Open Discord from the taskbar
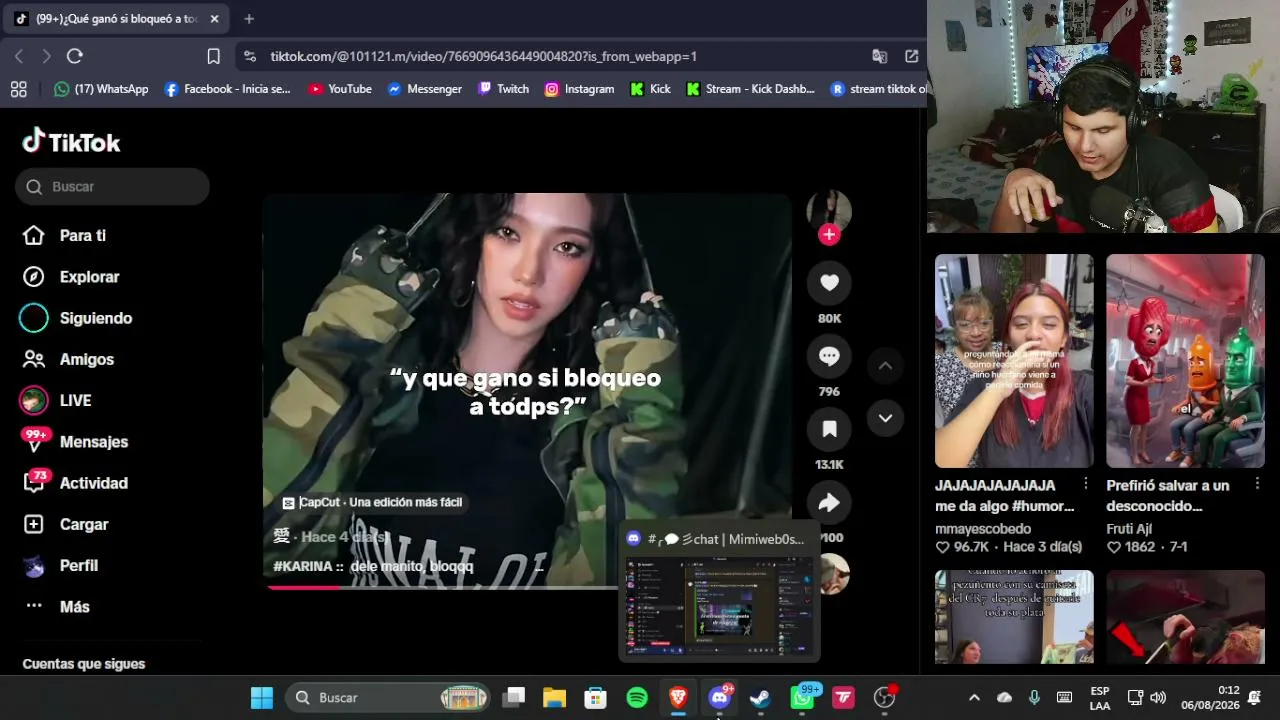The width and height of the screenshot is (1280, 720). tap(719, 698)
